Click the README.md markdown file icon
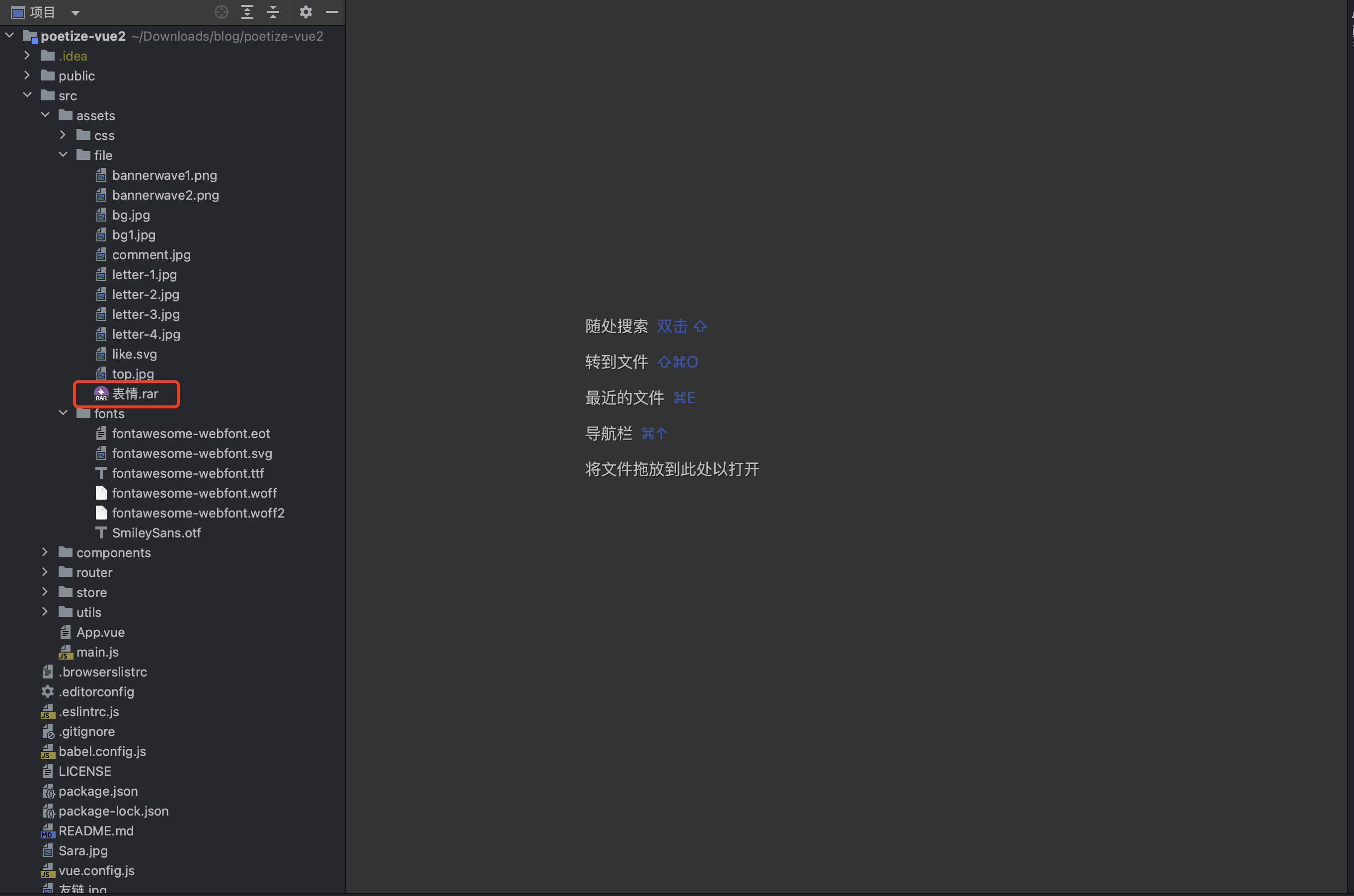 tap(47, 831)
